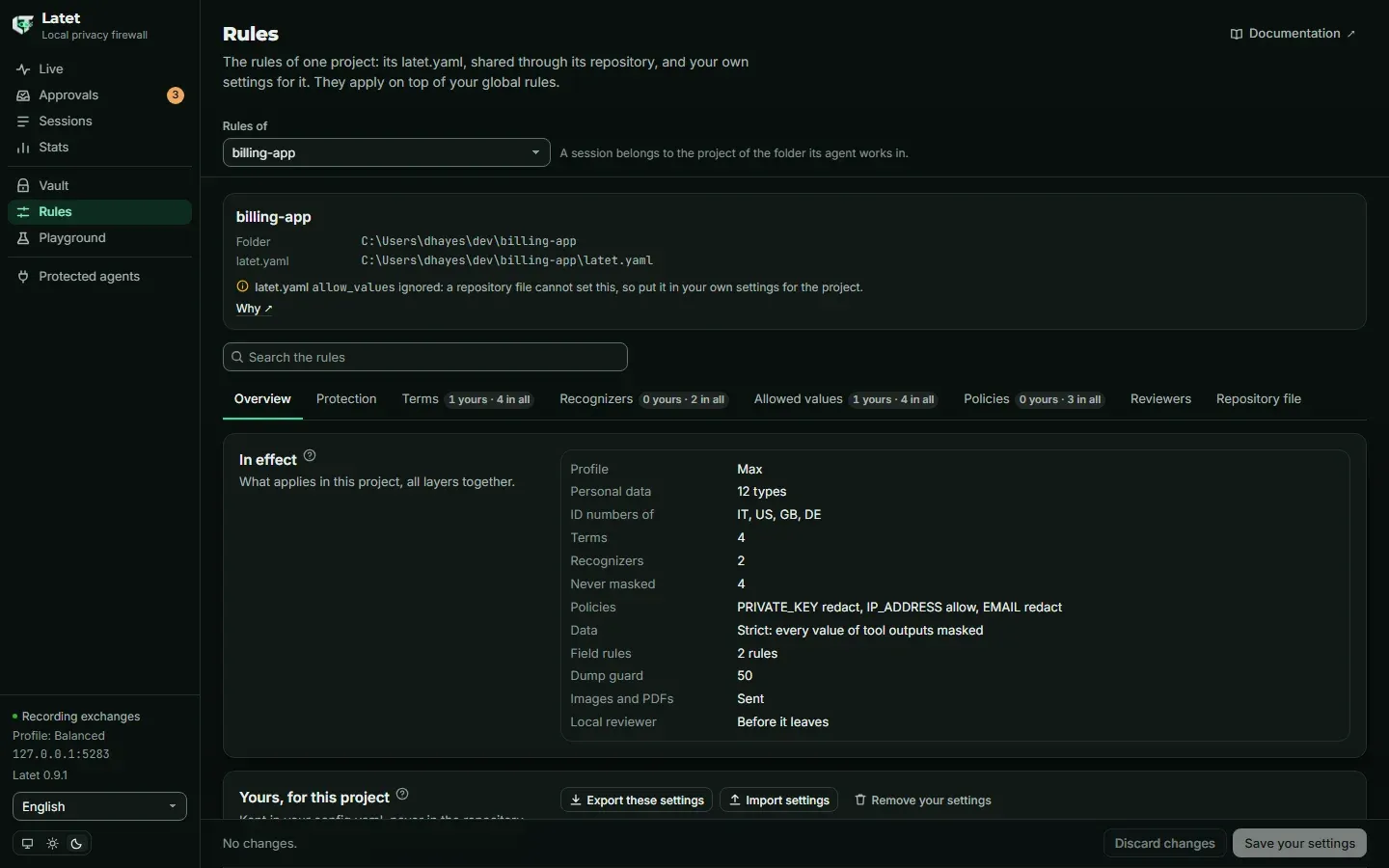The height and width of the screenshot is (868, 1389).
Task: Open the Documentation link
Action: coord(1293,34)
